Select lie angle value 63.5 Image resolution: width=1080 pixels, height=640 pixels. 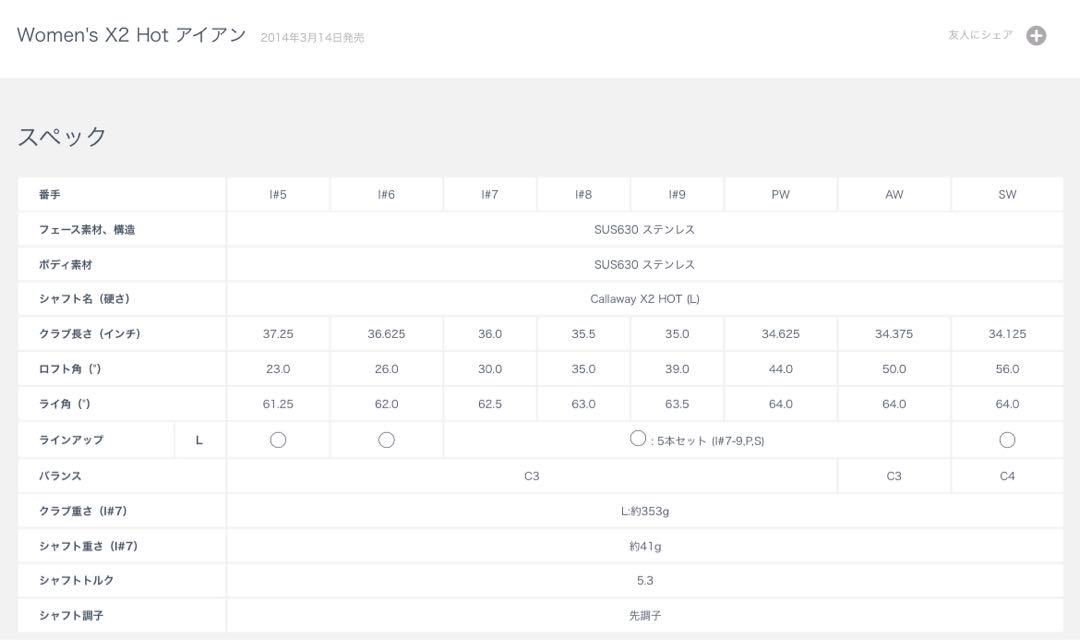[x=677, y=404]
